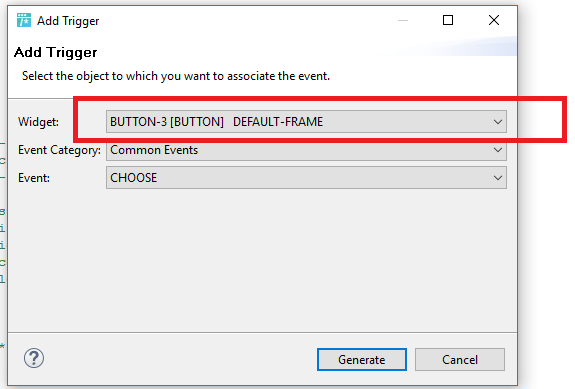Expand the Widget dropdown arrow
Viewport: 575px width, 389px height.
(497, 122)
